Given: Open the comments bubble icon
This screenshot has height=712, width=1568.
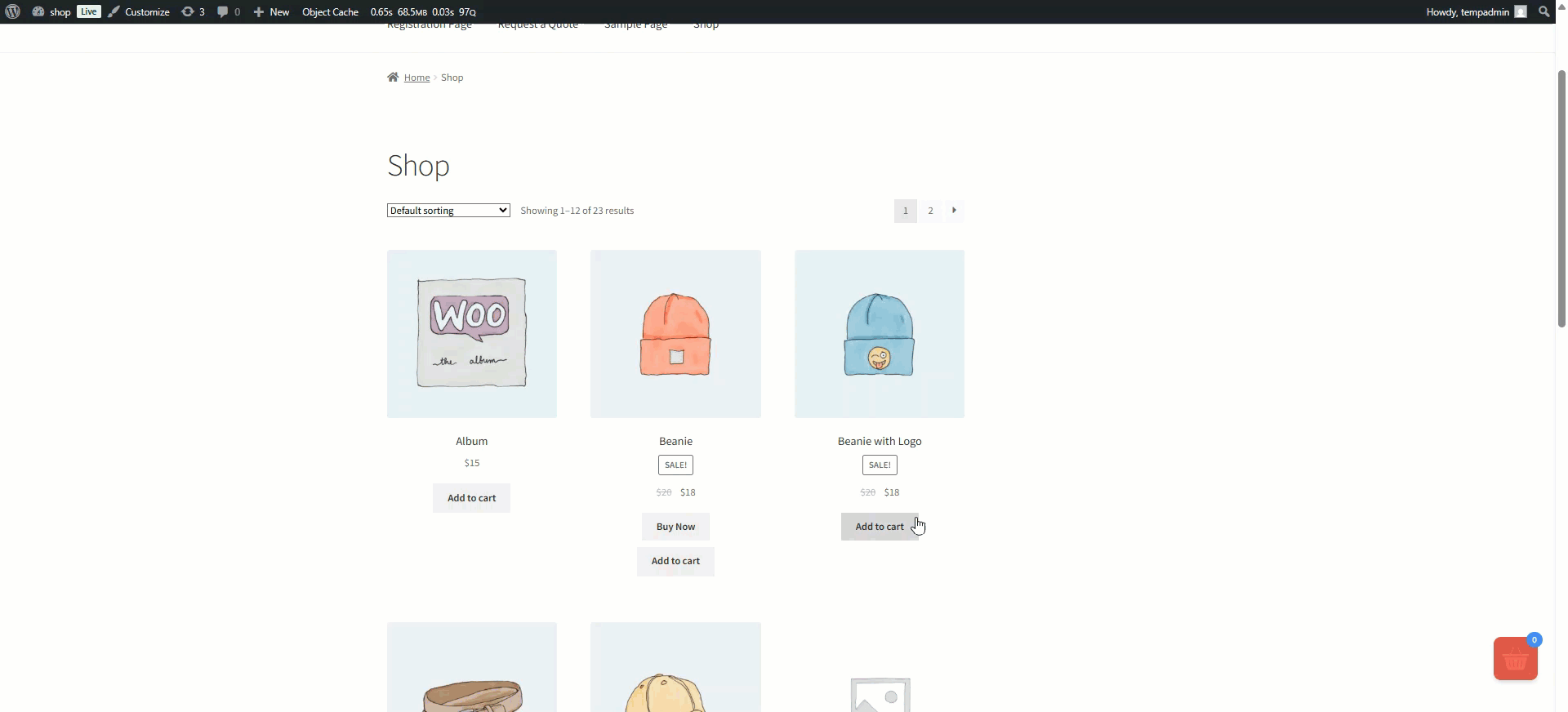Looking at the screenshot, I should (x=229, y=11).
